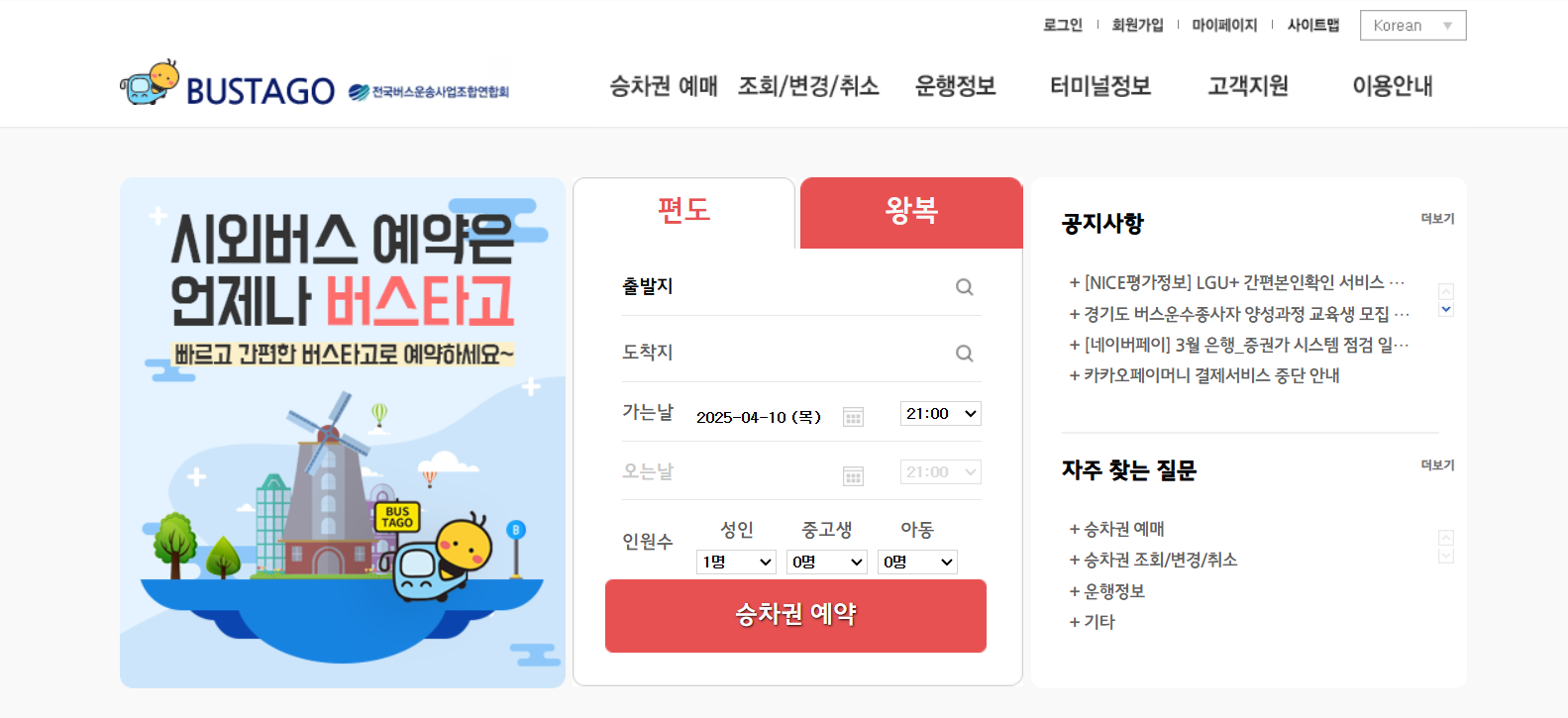Open the departure date calendar icon

(853, 417)
